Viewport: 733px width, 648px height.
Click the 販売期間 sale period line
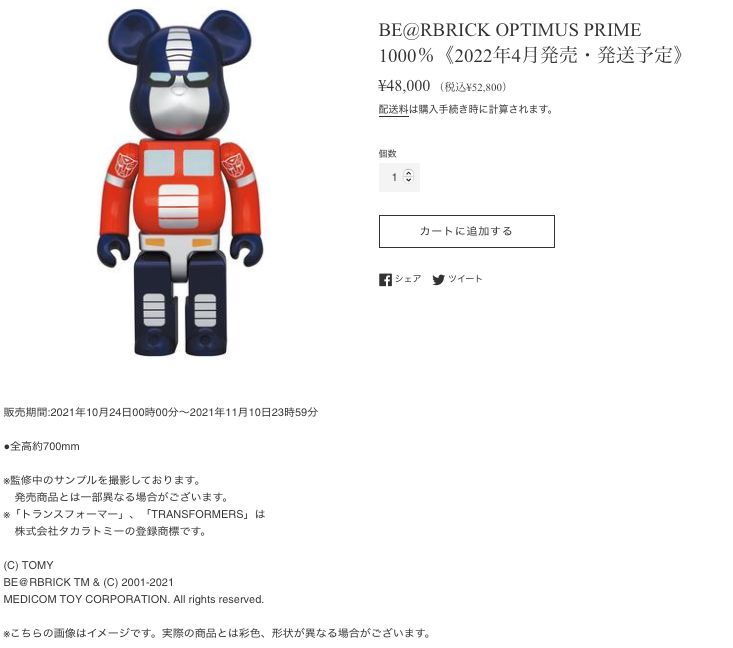pyautogui.click(x=161, y=412)
